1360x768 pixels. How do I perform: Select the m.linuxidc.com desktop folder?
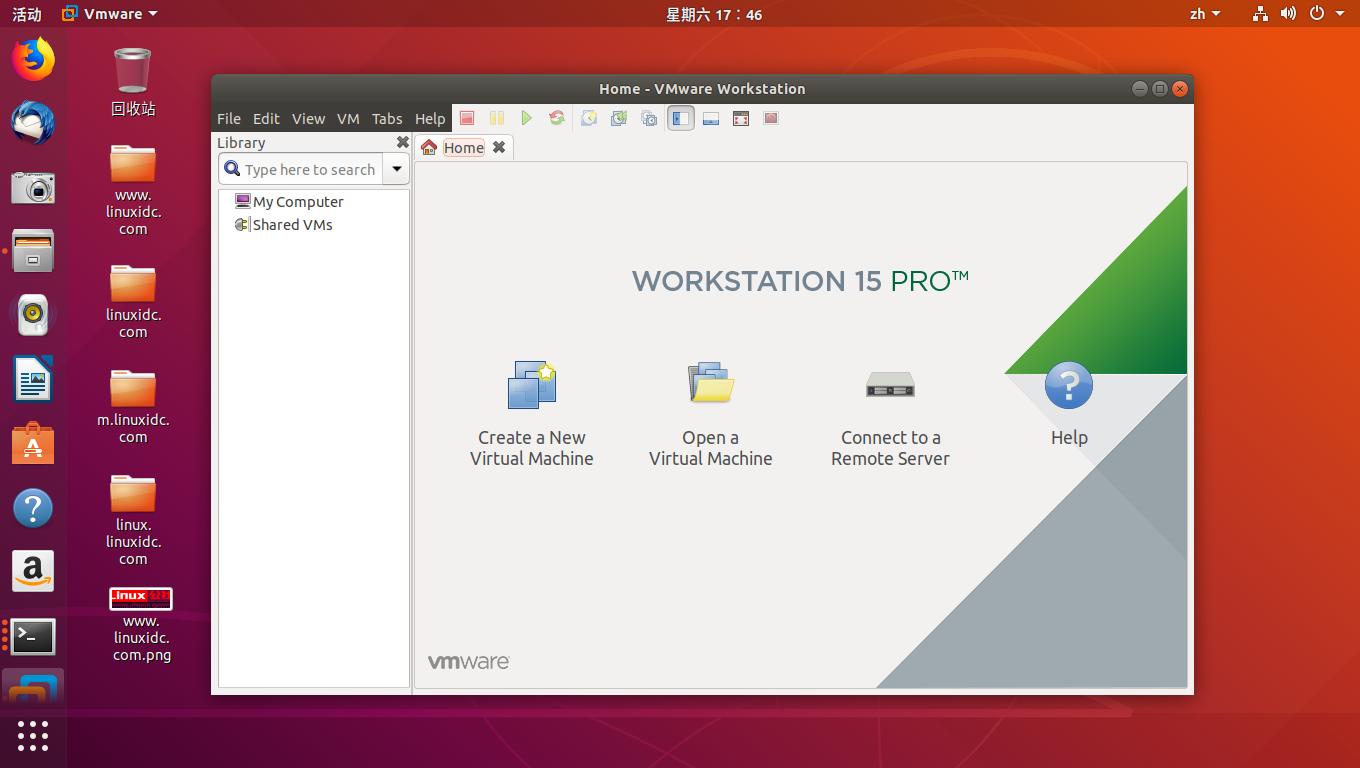click(133, 407)
